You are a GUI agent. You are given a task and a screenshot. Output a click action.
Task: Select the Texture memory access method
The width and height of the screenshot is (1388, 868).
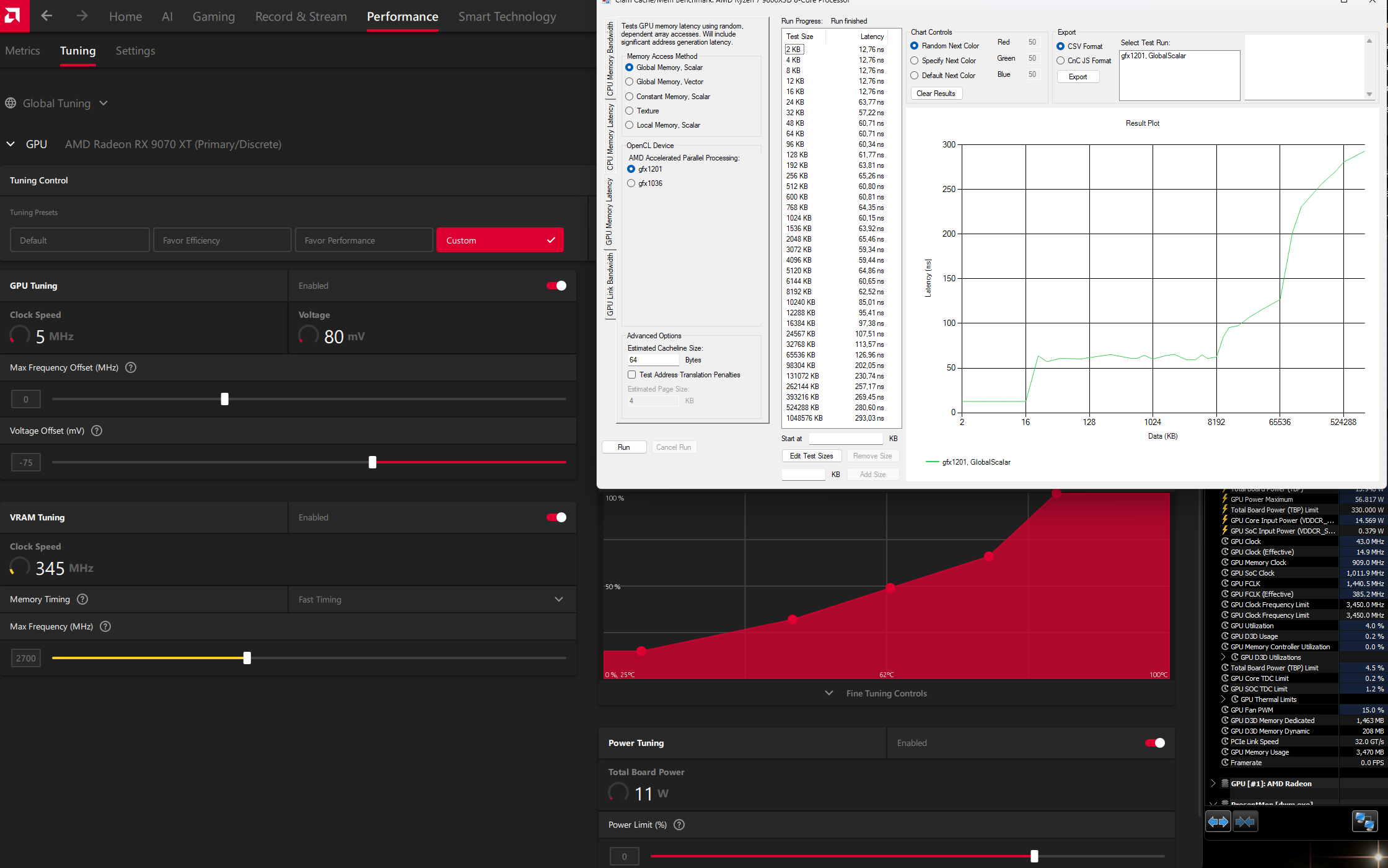pos(630,111)
